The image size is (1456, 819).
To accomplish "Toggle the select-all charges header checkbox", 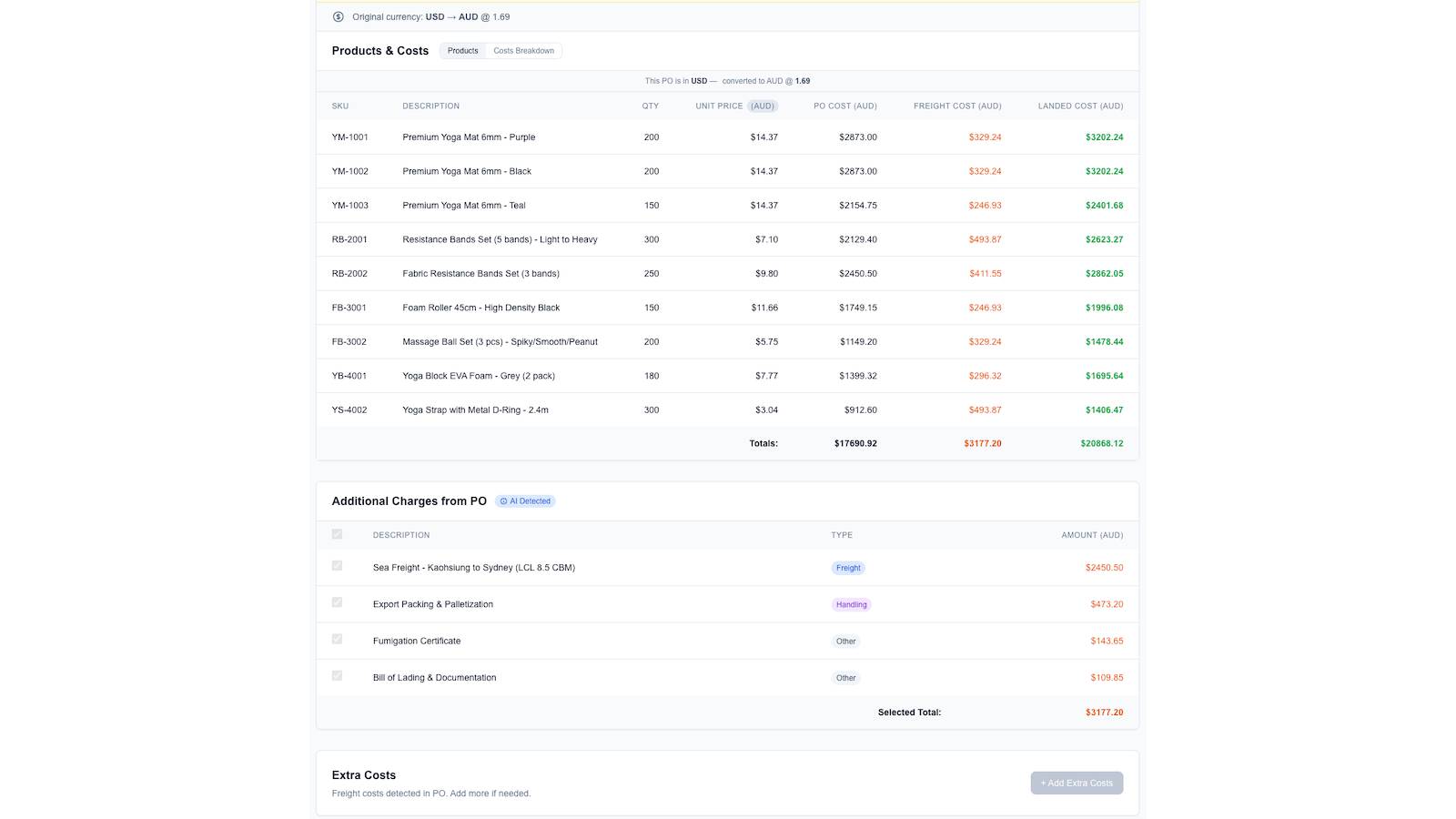I will (337, 534).
